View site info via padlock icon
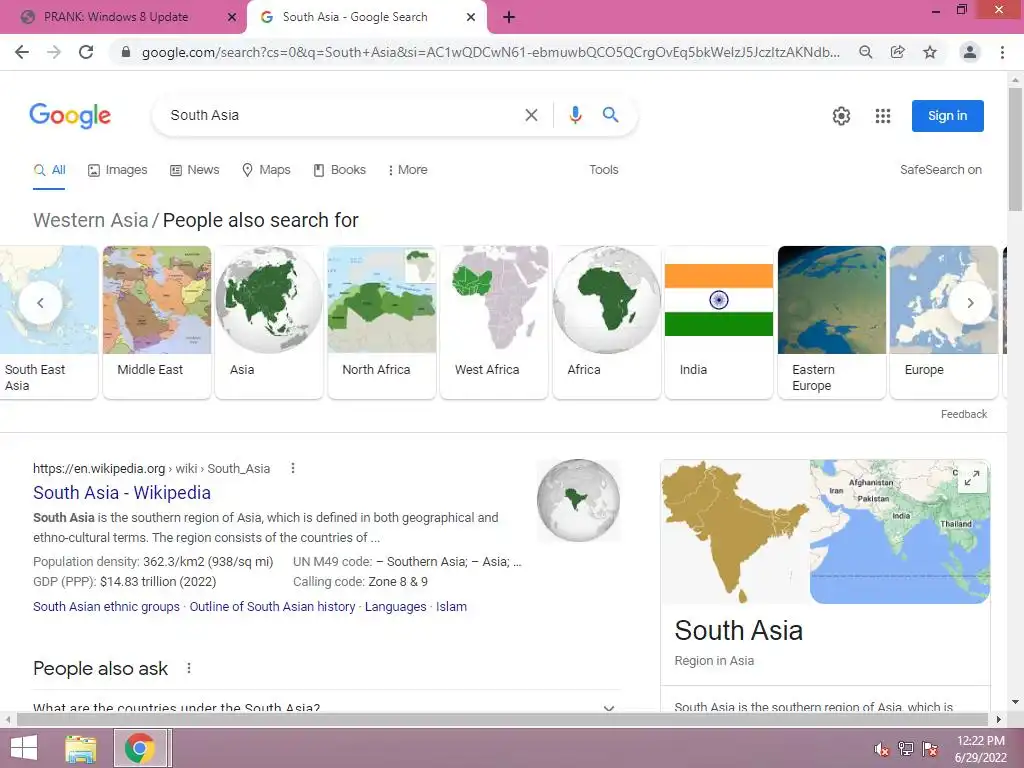The width and height of the screenshot is (1024, 768). pos(126,52)
